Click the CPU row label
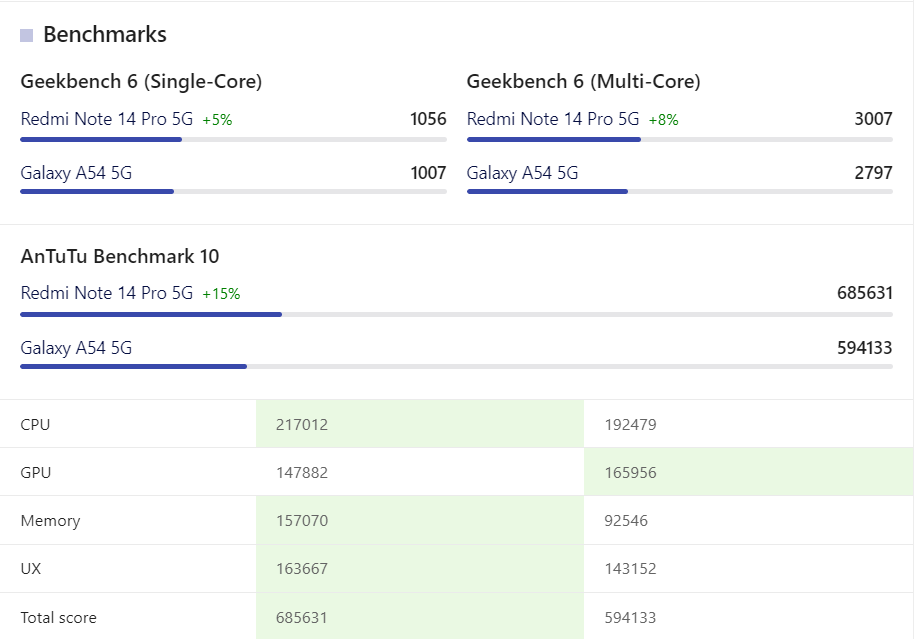This screenshot has width=914, height=639. [x=35, y=424]
